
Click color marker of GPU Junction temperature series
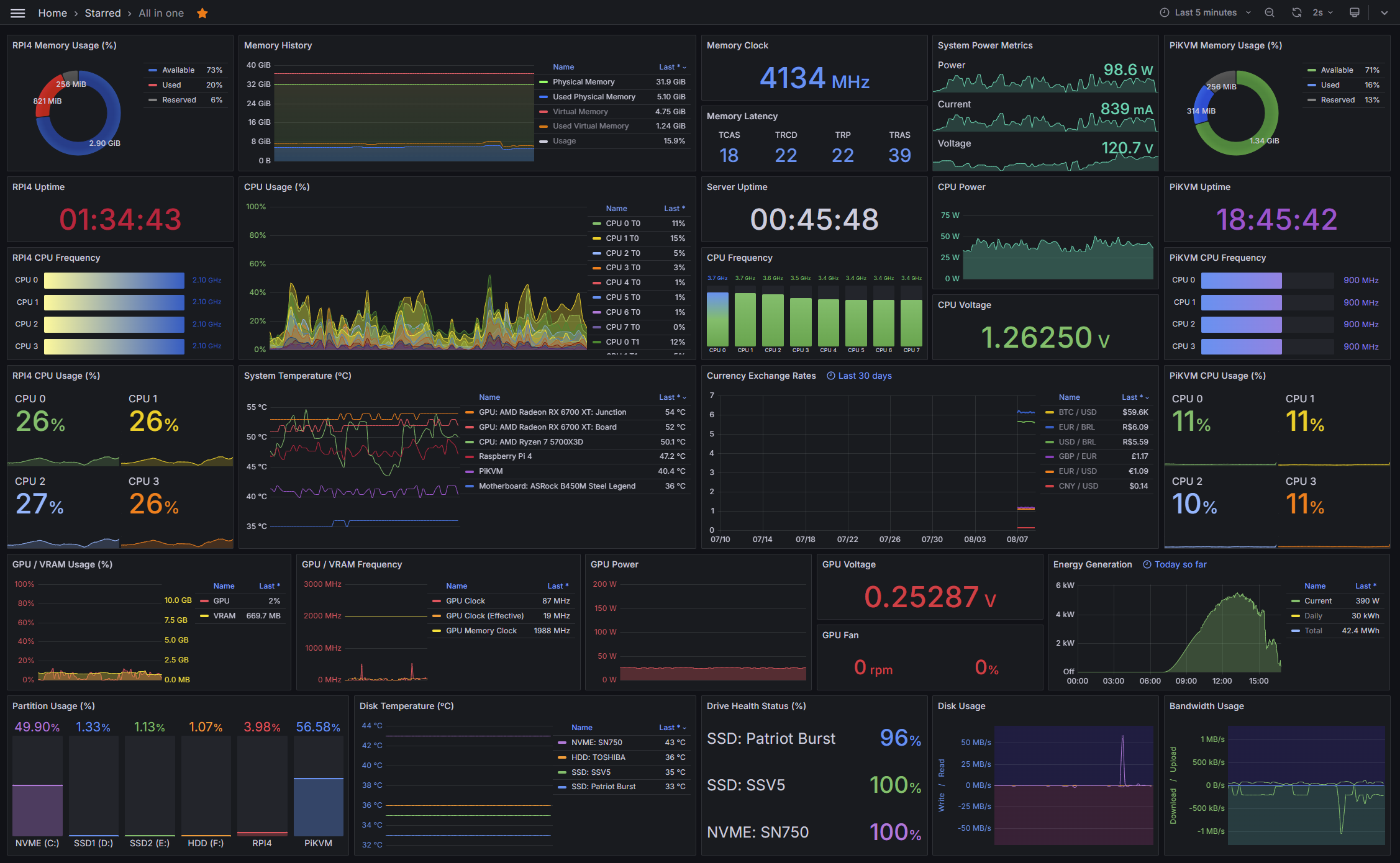click(x=470, y=412)
